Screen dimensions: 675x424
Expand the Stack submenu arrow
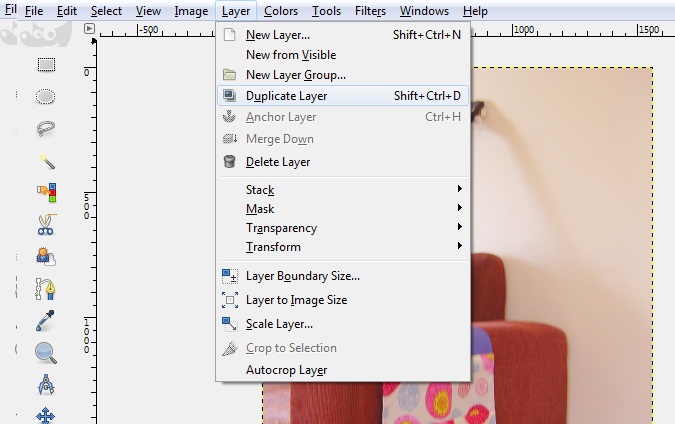pos(460,189)
